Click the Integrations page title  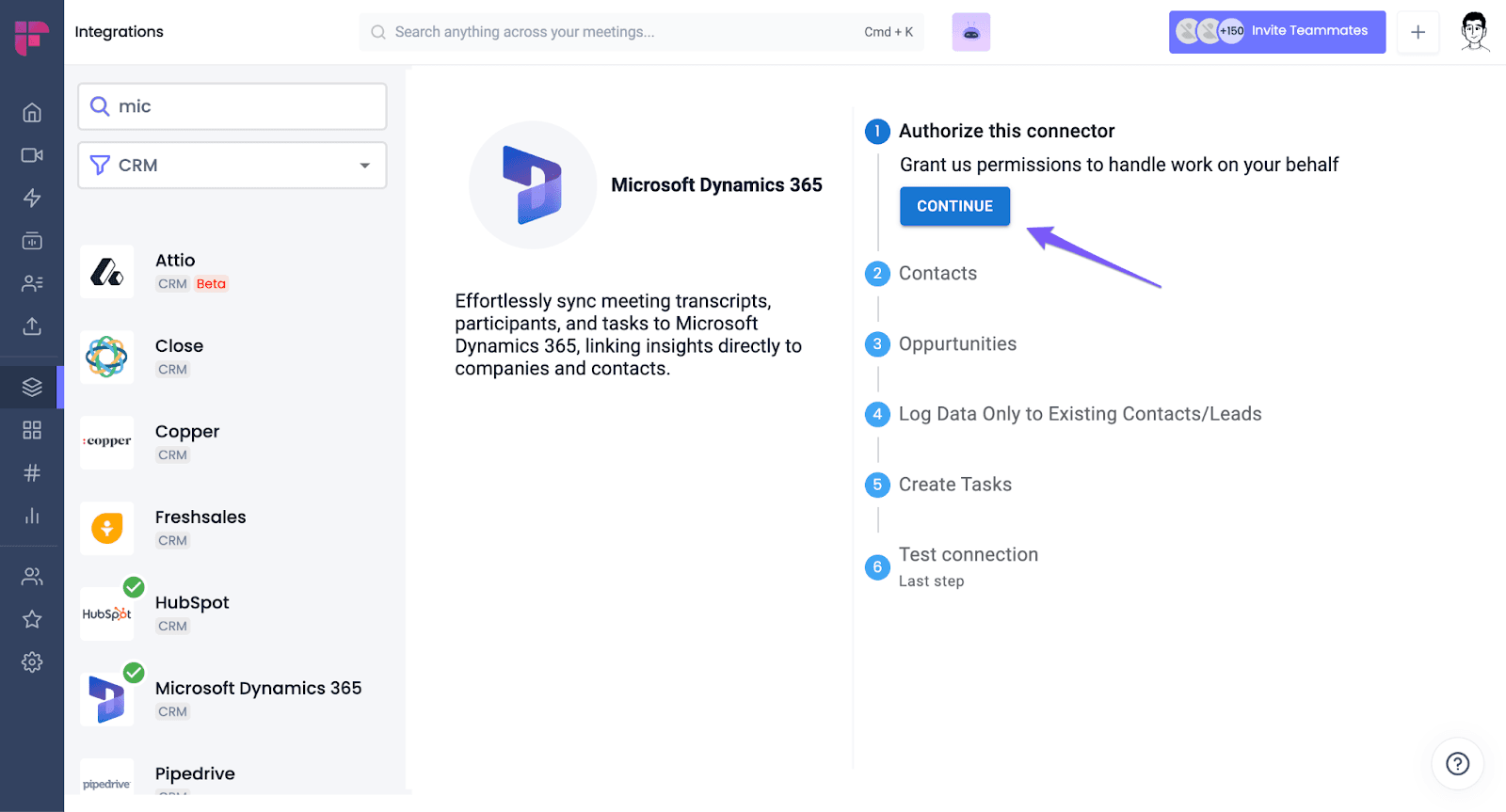[119, 32]
